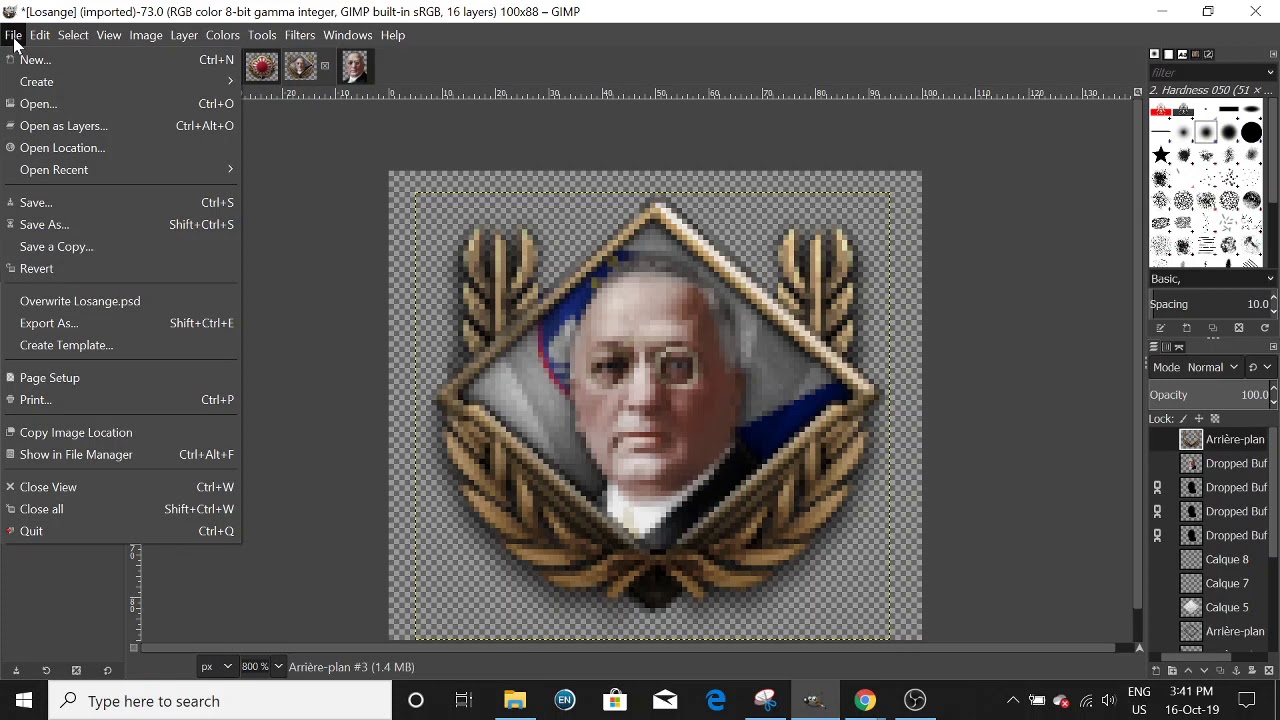Open the blend mode group switch dropdown
This screenshot has width=1280, height=720.
(1260, 367)
